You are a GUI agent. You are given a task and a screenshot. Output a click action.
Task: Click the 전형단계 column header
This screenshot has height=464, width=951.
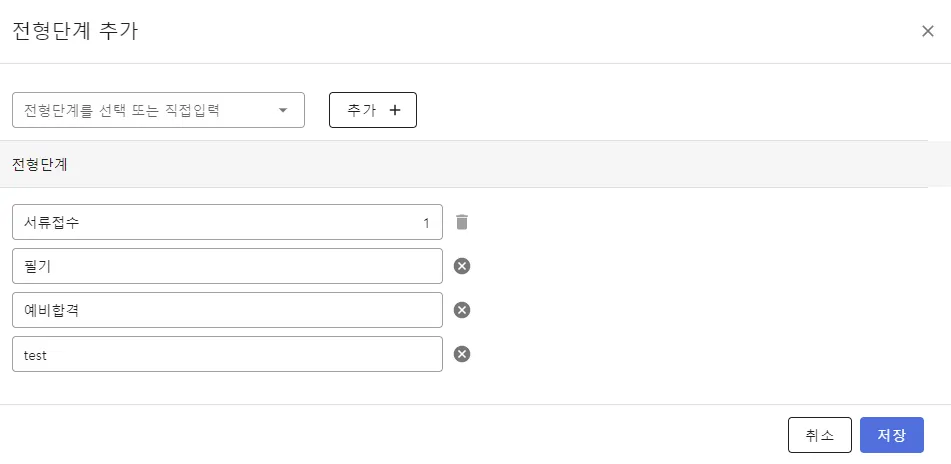(40, 164)
